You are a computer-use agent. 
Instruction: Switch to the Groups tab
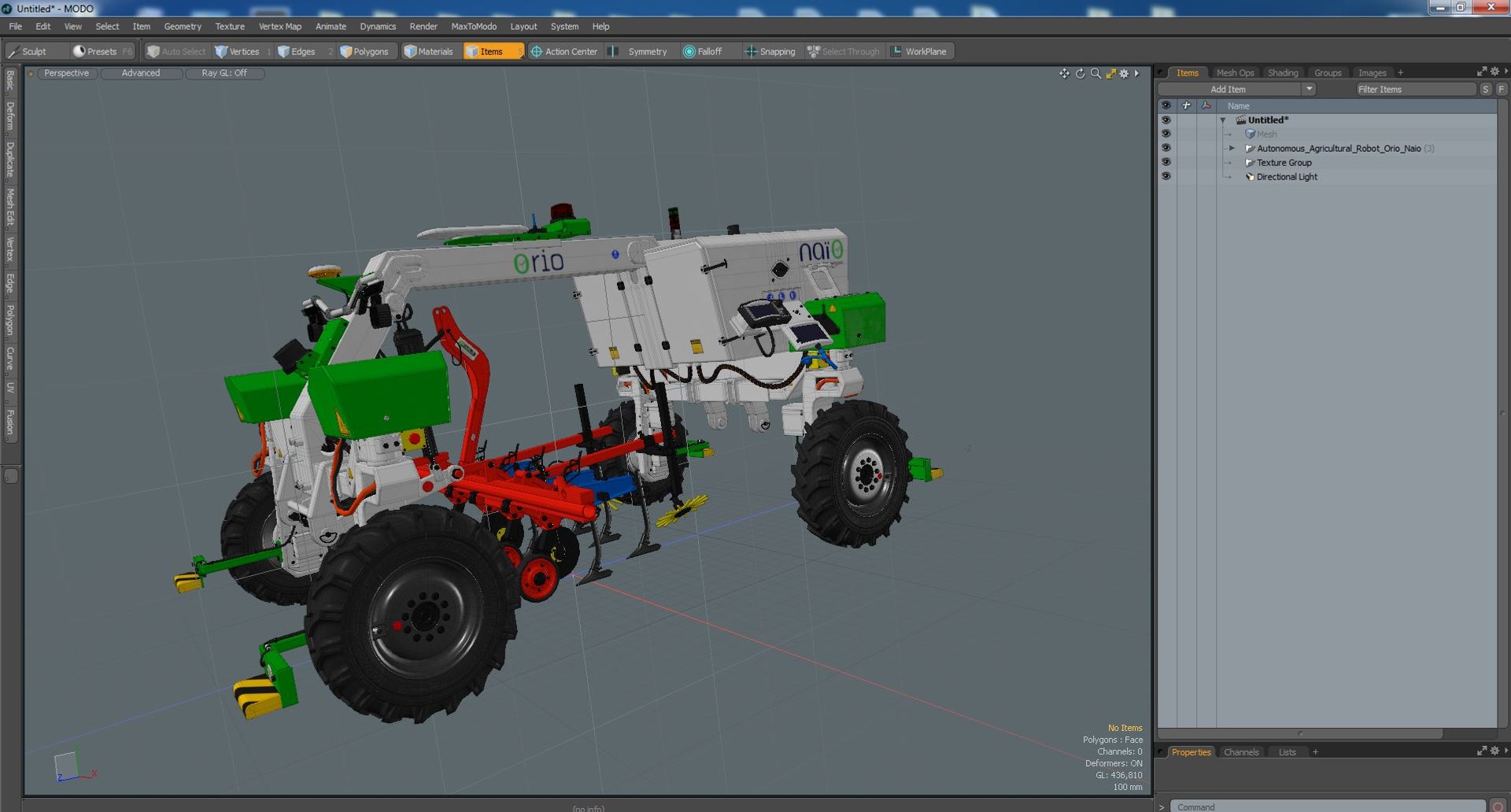(x=1328, y=72)
